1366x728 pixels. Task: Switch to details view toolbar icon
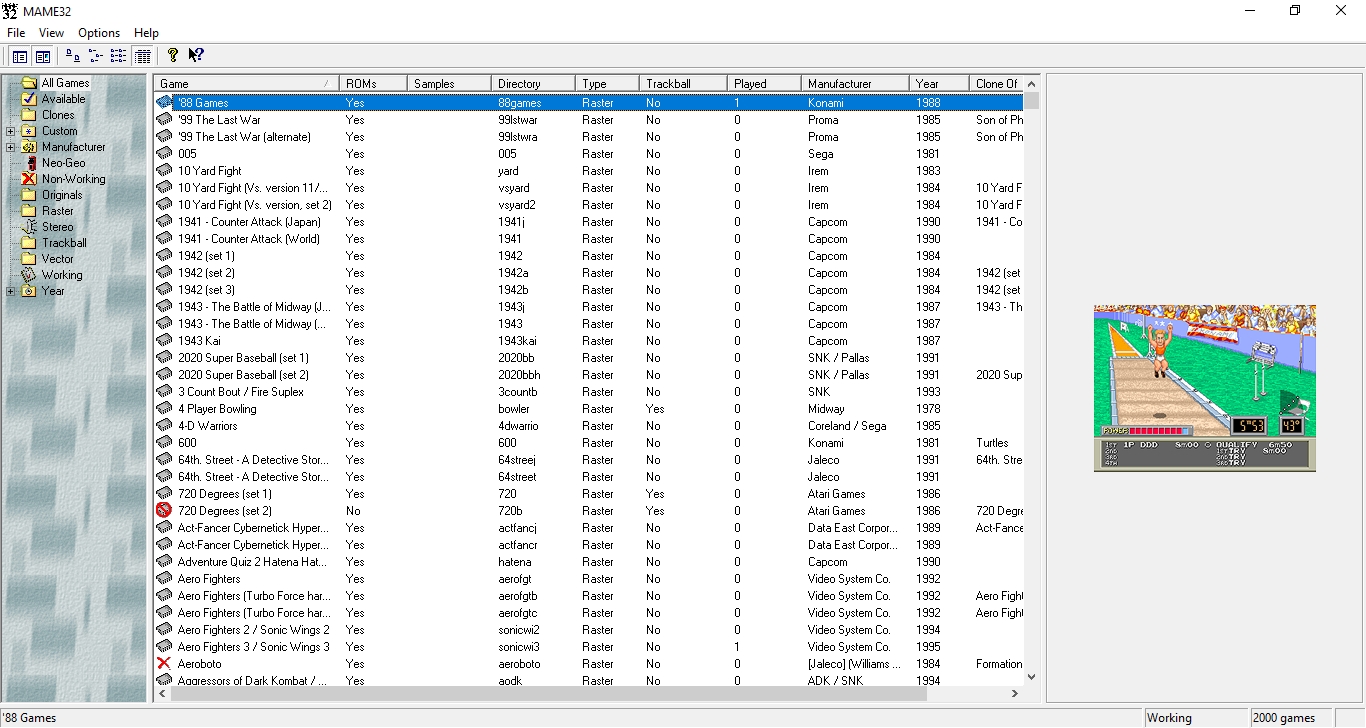[x=142, y=56]
